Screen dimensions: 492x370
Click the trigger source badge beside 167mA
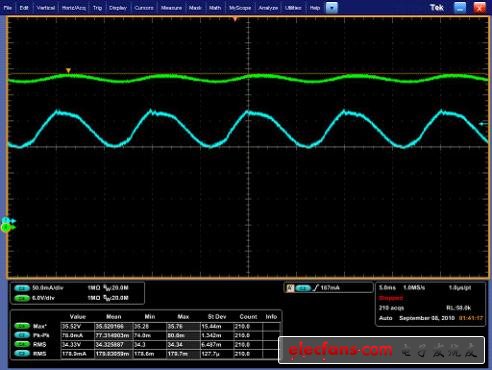(x=303, y=288)
